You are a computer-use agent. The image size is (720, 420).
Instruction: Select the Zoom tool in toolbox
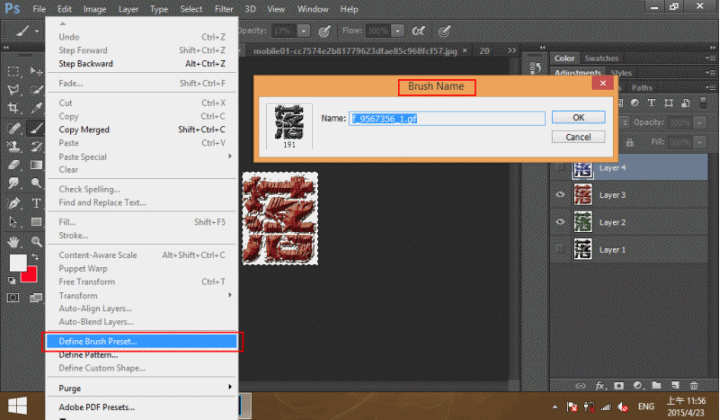point(36,241)
